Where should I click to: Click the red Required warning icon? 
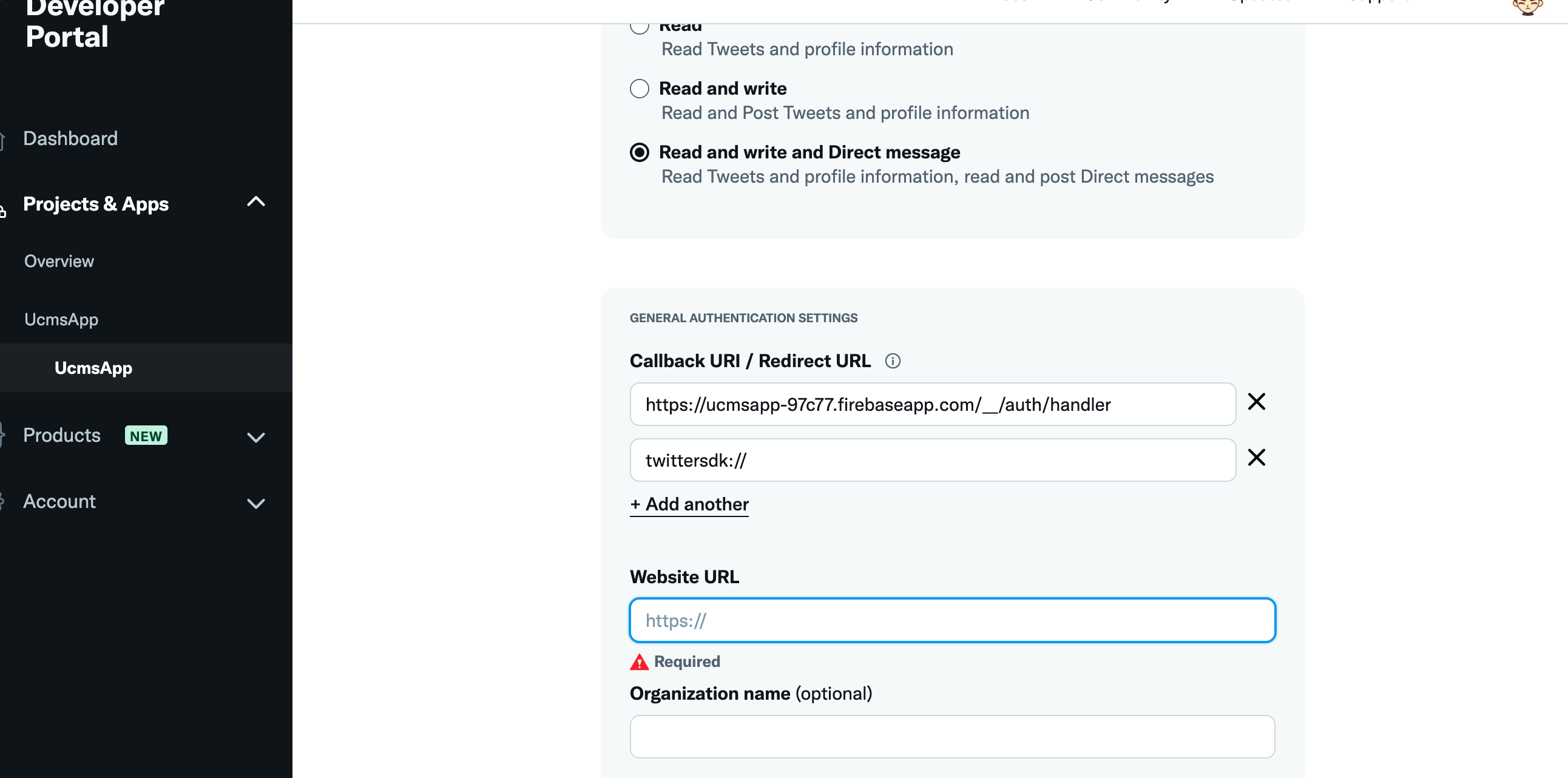pyautogui.click(x=638, y=661)
